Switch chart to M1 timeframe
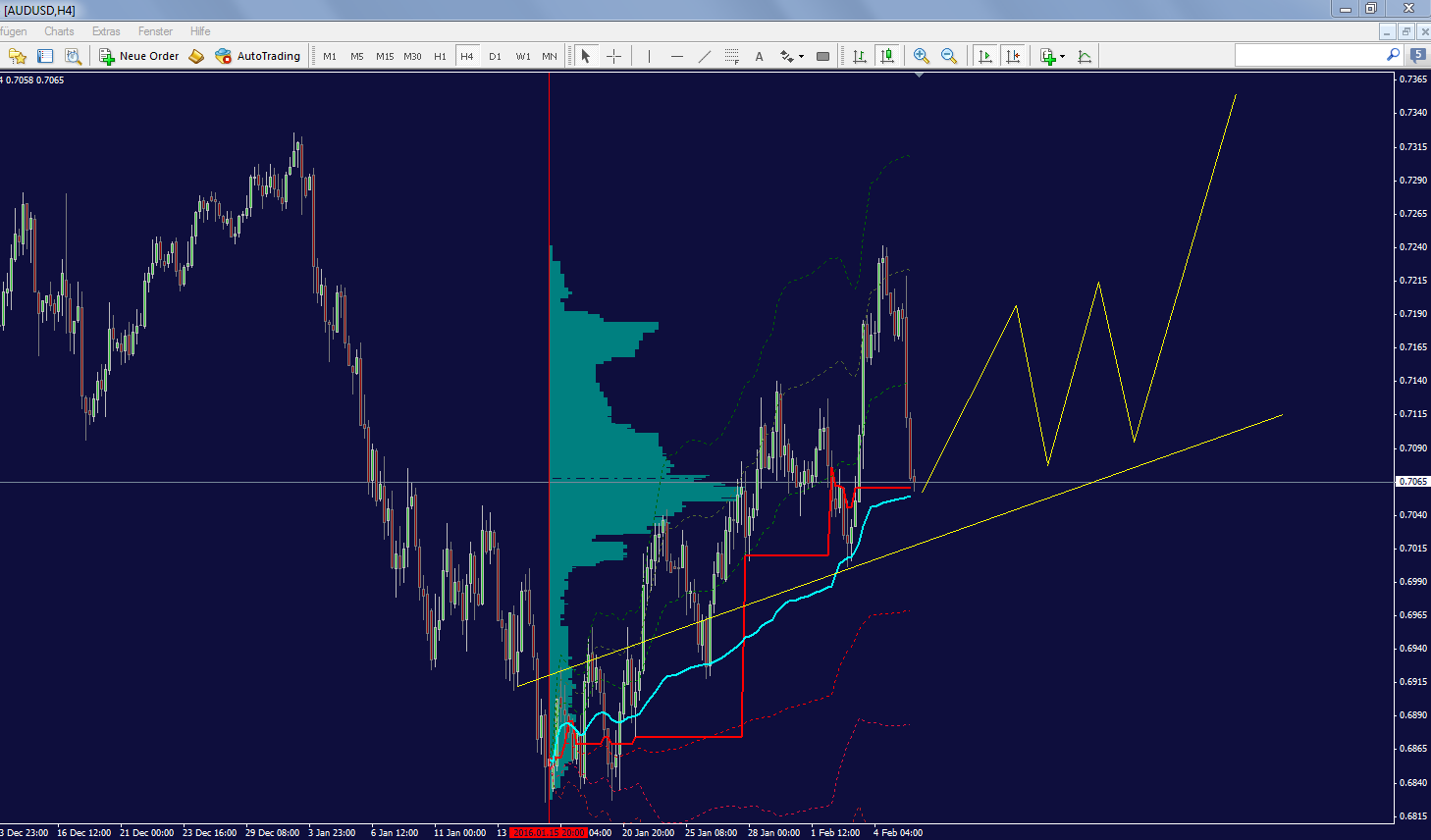Screen dimensions: 1431x840 pyautogui.click(x=330, y=56)
